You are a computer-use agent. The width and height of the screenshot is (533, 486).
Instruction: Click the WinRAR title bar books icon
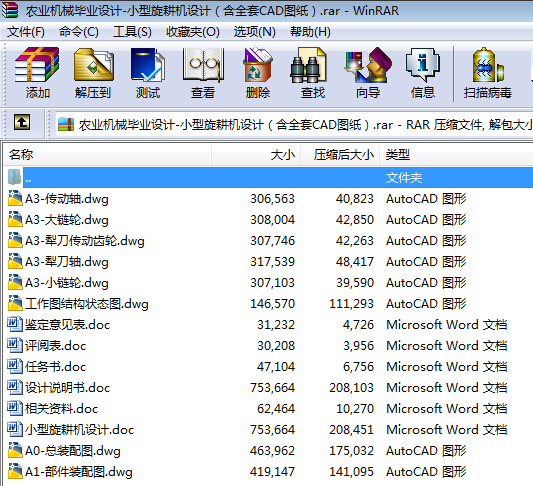(10, 10)
